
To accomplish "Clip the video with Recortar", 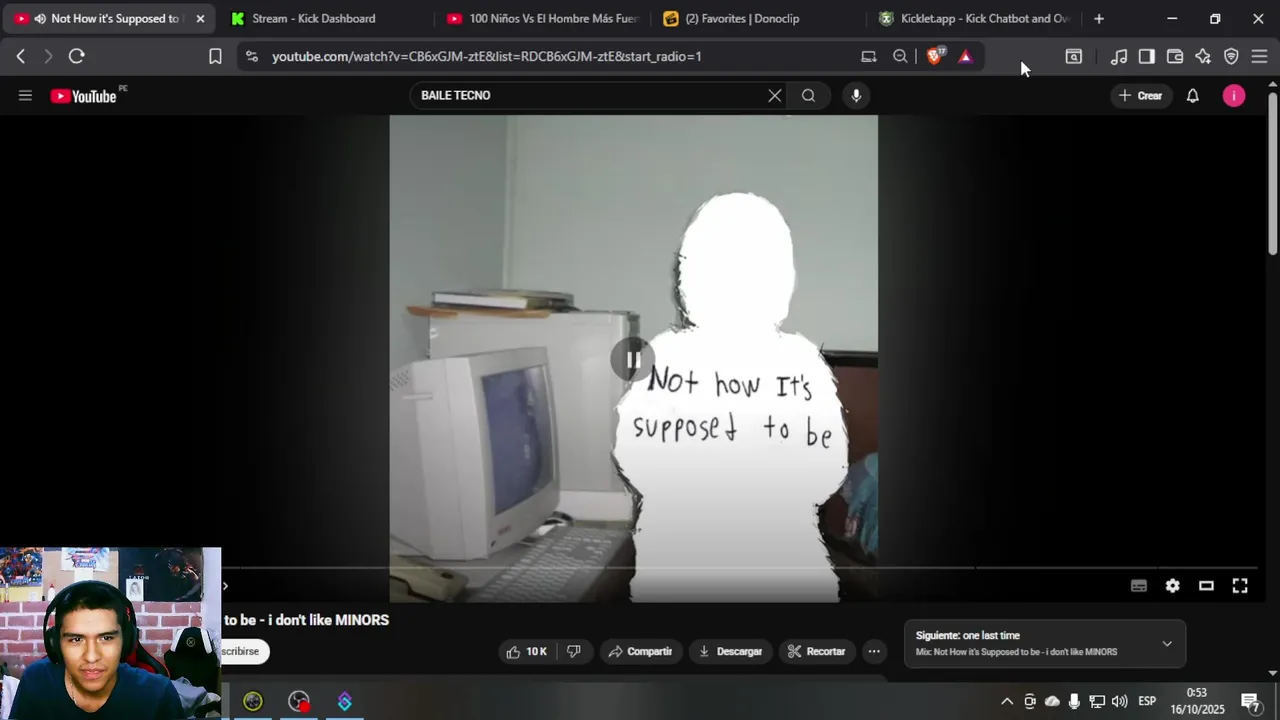I will 817,652.
